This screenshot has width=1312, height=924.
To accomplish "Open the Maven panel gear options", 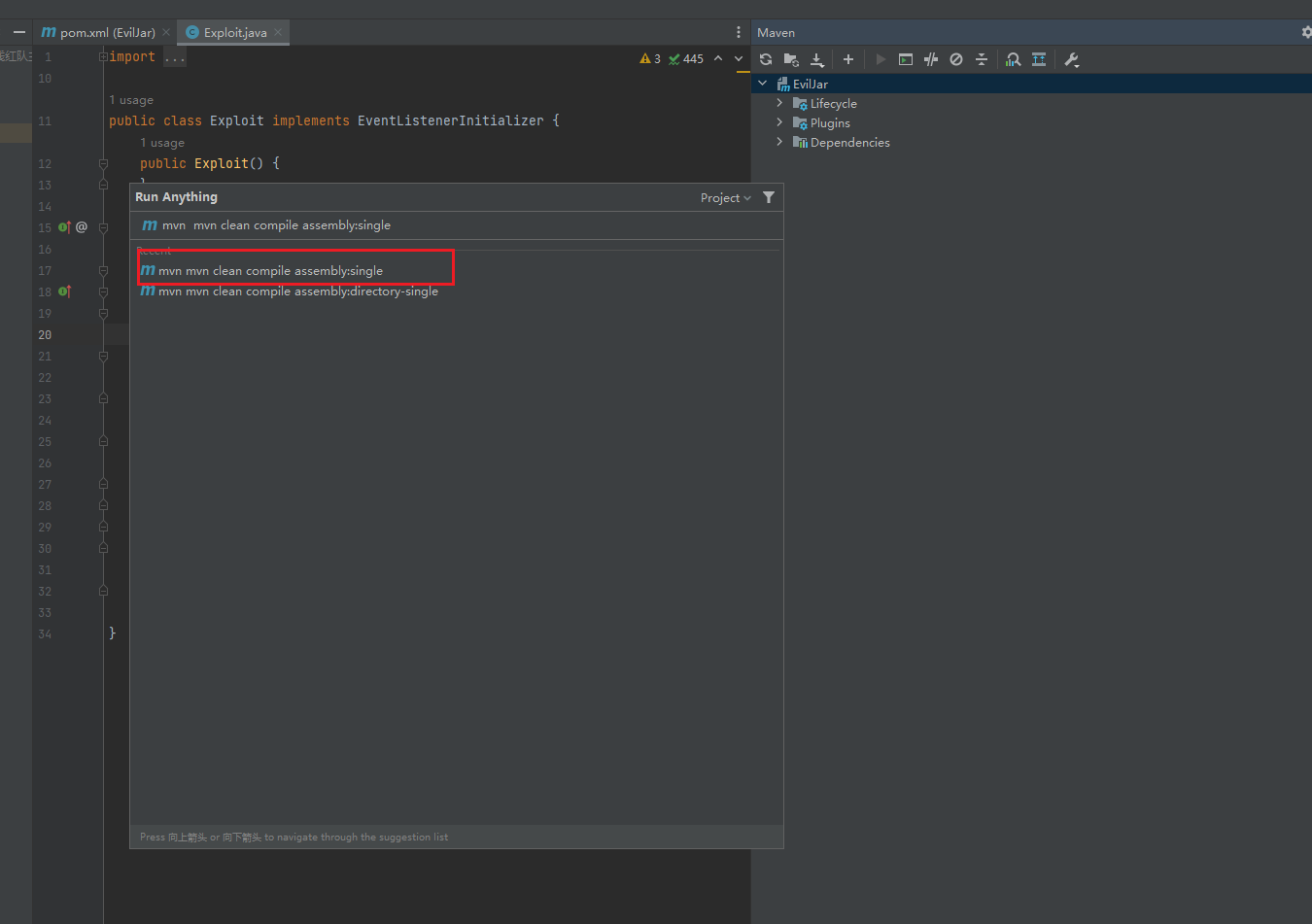I will click(x=1306, y=32).
